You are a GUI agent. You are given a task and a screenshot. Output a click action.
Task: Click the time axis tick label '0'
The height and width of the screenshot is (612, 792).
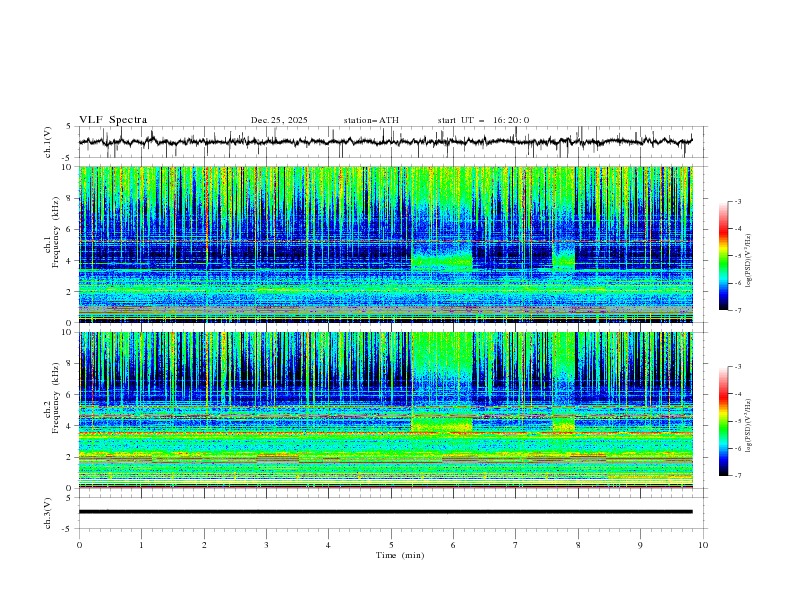79,545
